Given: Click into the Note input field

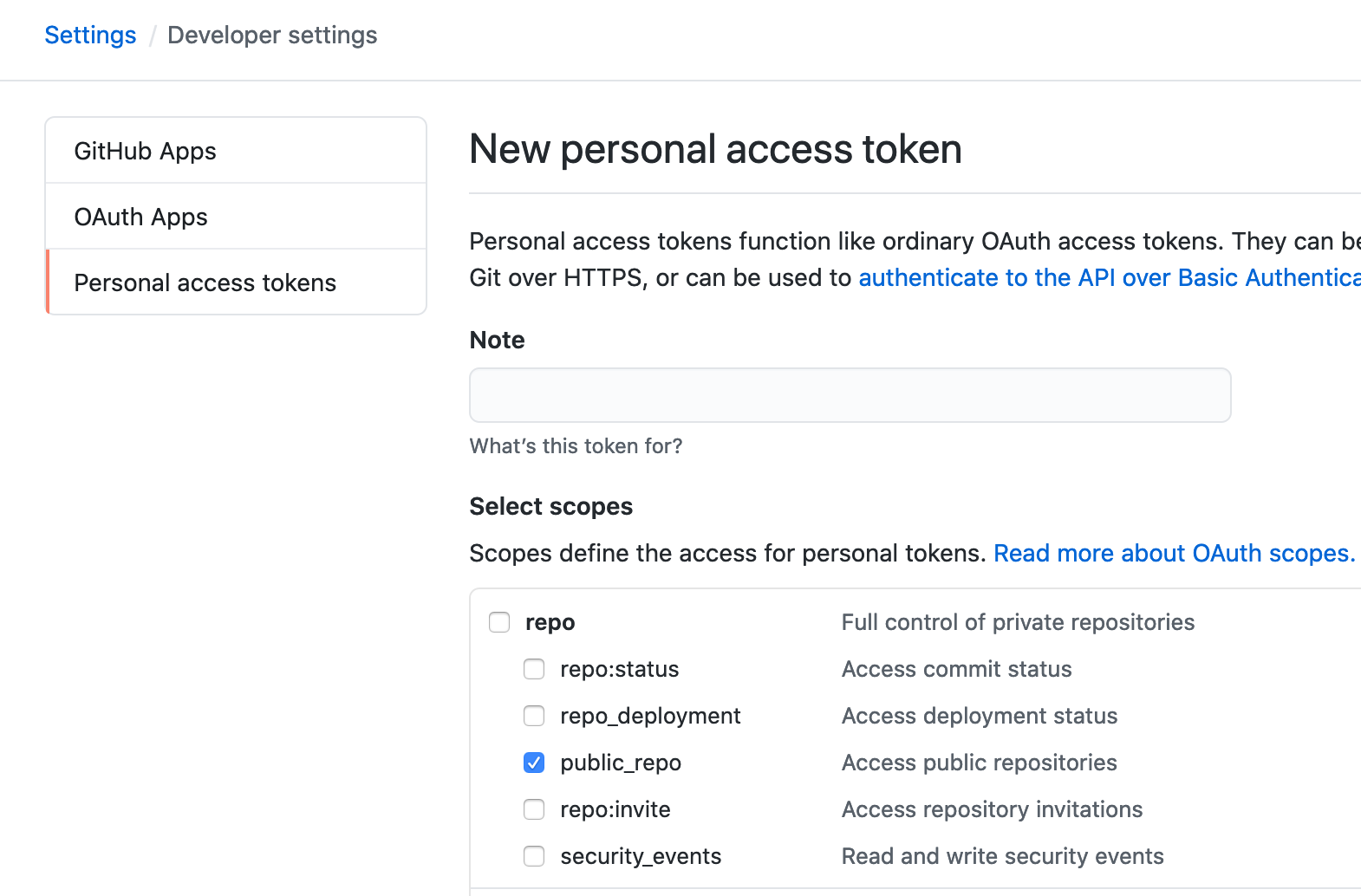Looking at the screenshot, I should [x=850, y=395].
